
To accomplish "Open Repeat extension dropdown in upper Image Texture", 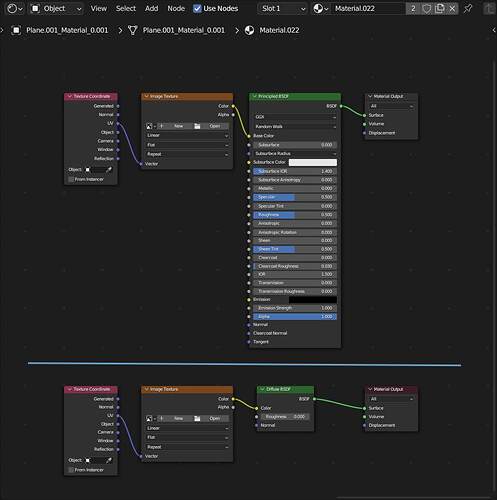I will tap(187, 154).
